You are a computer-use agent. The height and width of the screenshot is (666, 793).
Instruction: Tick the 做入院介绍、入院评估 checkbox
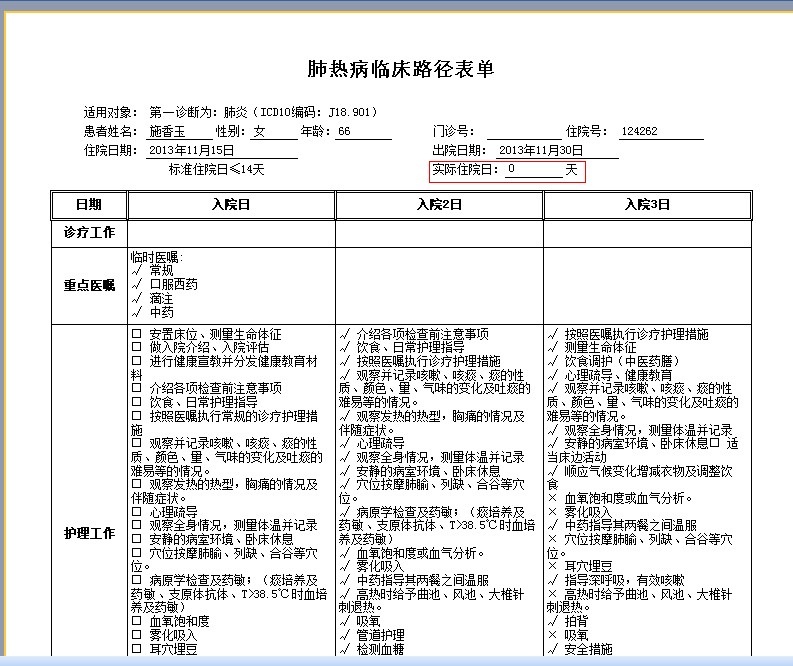click(137, 347)
